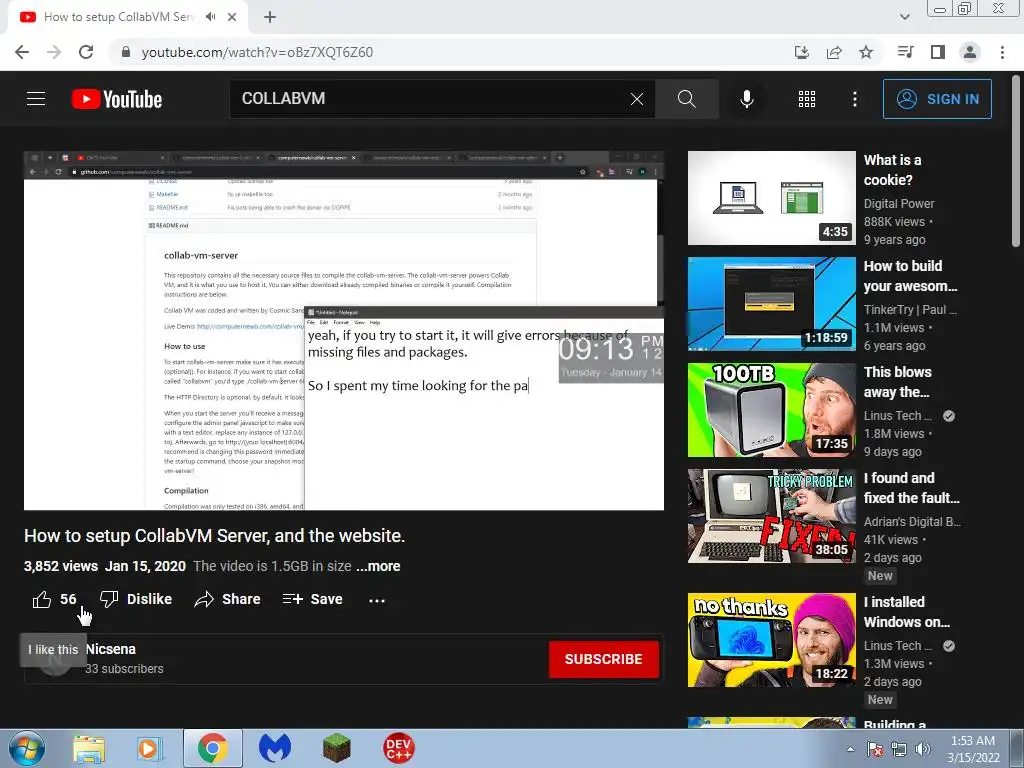Screen dimensions: 1024x768
Task: Show hidden system tray icons
Action: 850,750
